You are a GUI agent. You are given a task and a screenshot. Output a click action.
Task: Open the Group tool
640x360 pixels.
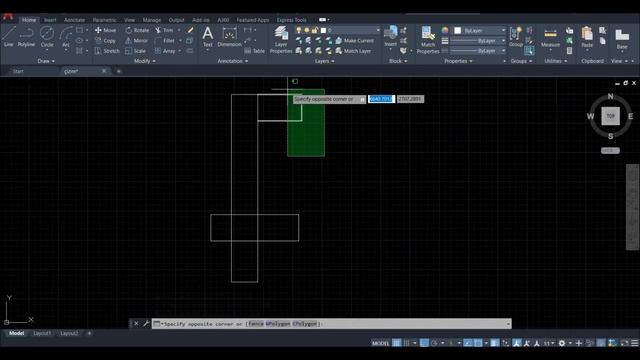tap(516, 37)
